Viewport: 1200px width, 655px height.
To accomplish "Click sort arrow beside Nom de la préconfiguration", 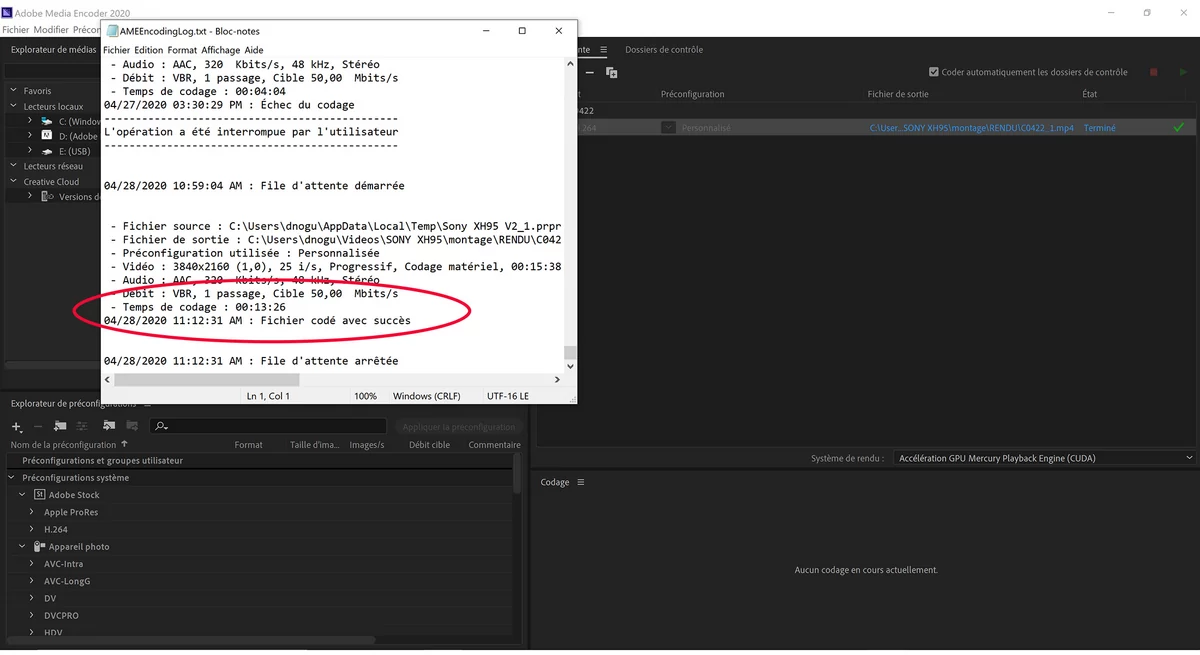I will (124, 444).
